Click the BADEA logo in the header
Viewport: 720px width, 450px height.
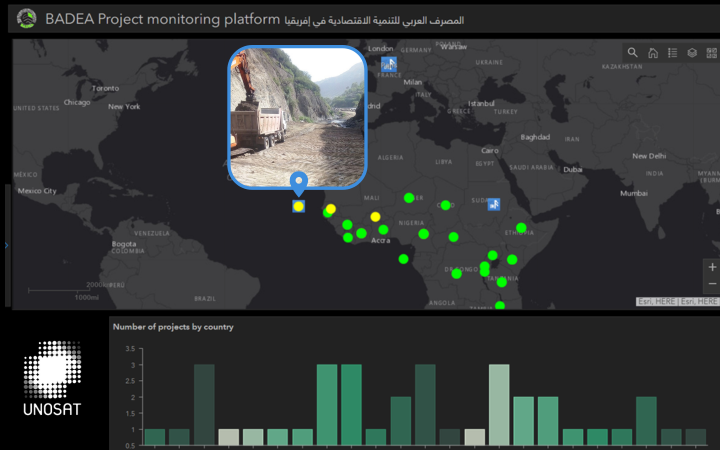tap(26, 18)
